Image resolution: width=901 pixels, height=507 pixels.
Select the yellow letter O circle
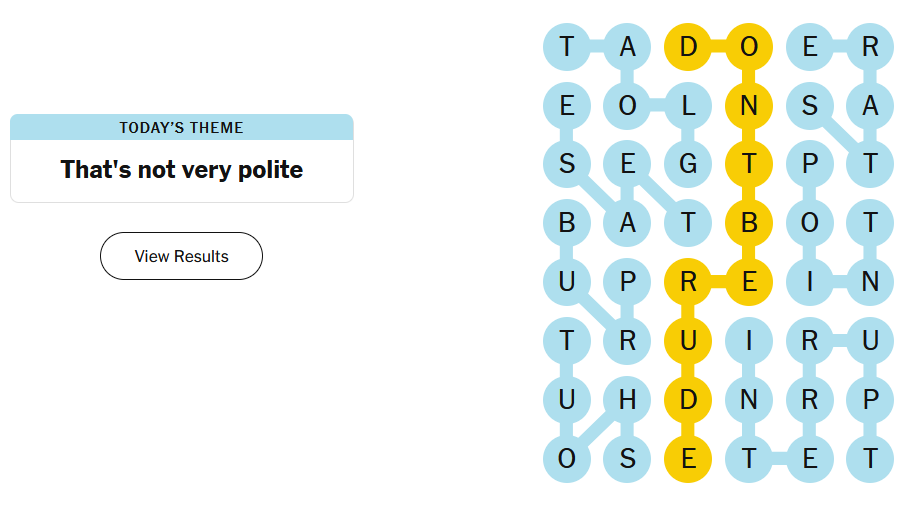coord(749,47)
